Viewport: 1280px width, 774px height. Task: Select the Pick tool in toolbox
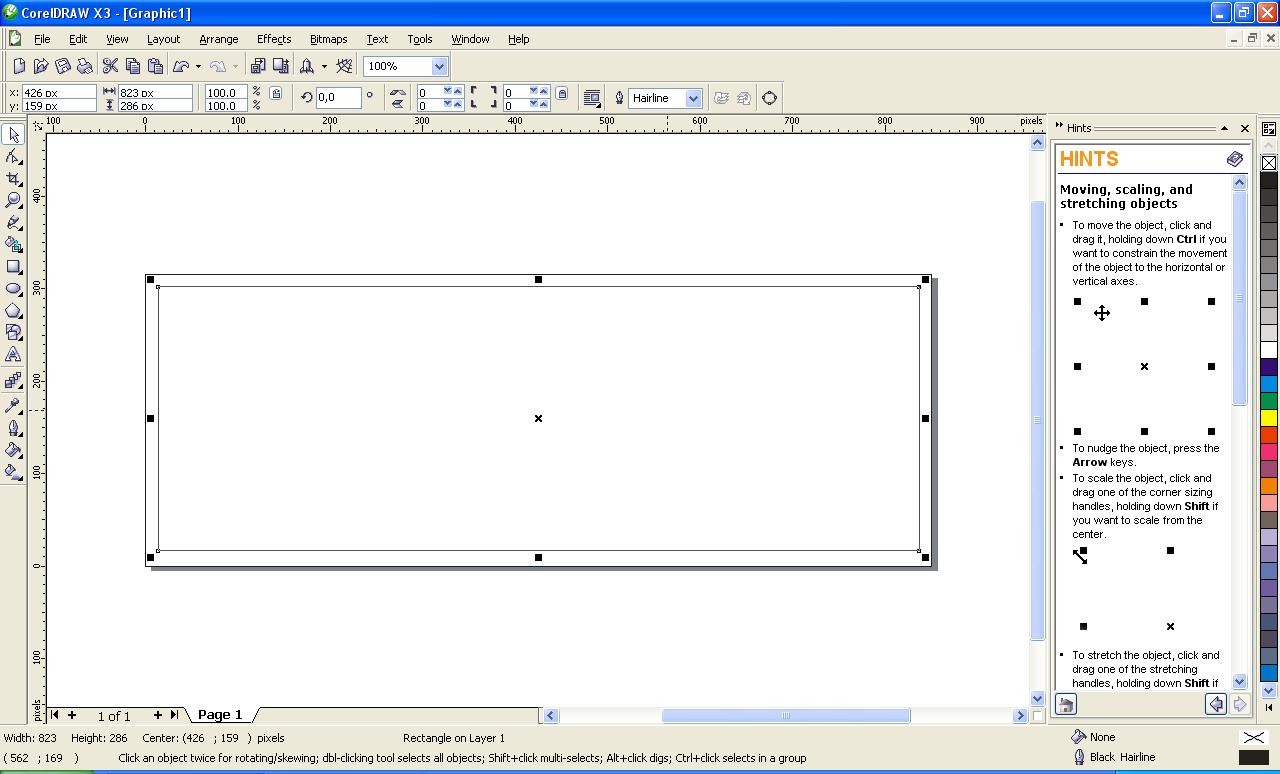14,134
